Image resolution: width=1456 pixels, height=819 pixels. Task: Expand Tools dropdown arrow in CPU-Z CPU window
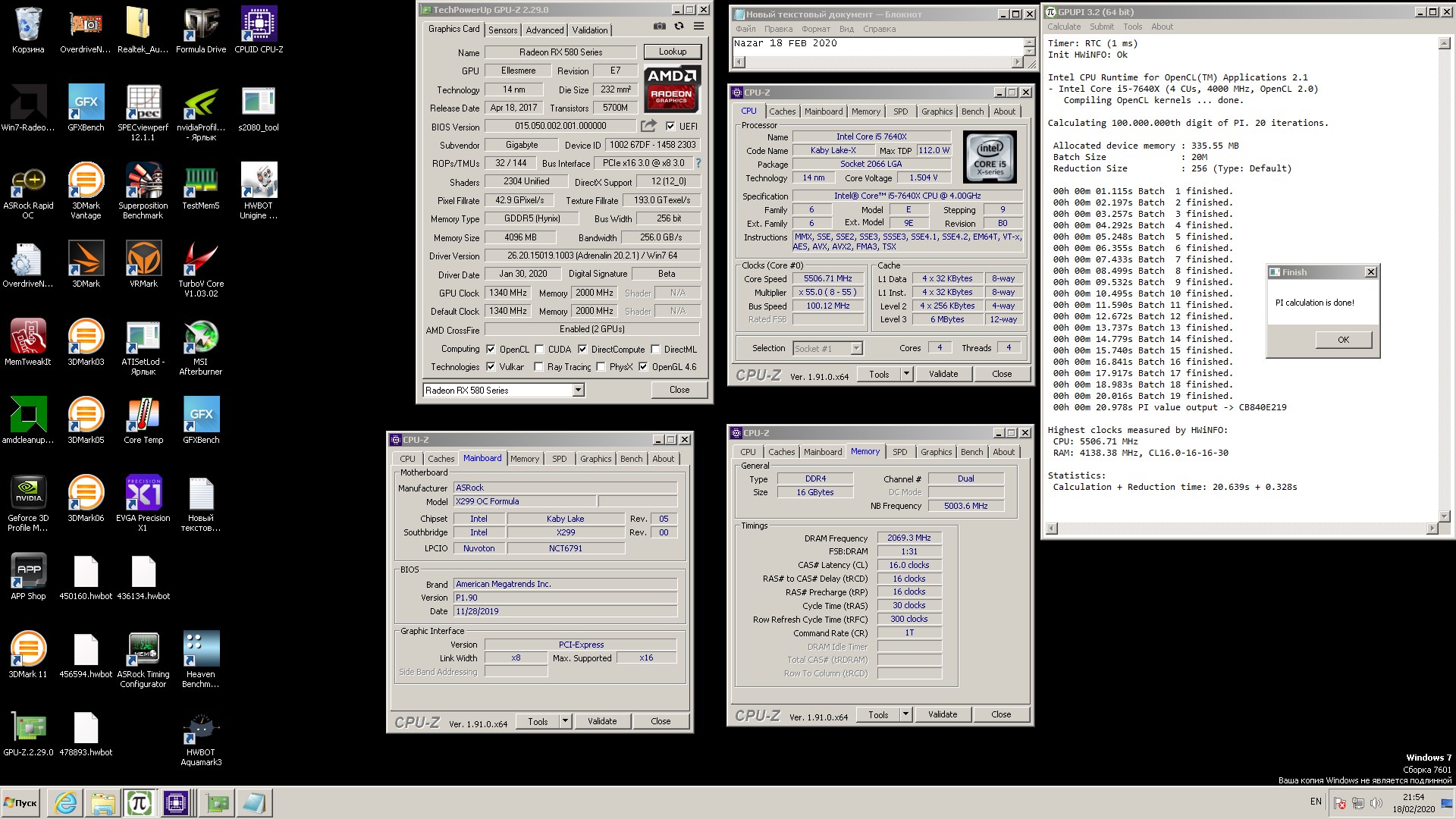coord(905,374)
